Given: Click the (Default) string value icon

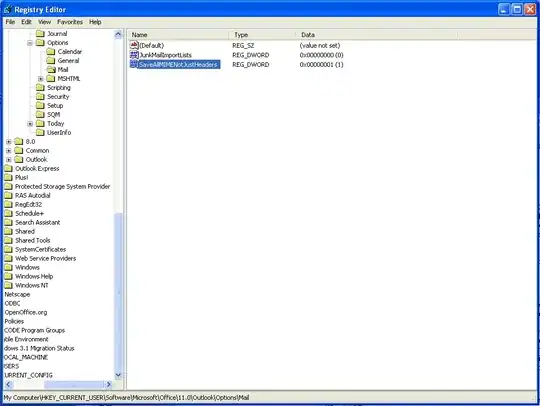Looking at the screenshot, I should click(134, 45).
